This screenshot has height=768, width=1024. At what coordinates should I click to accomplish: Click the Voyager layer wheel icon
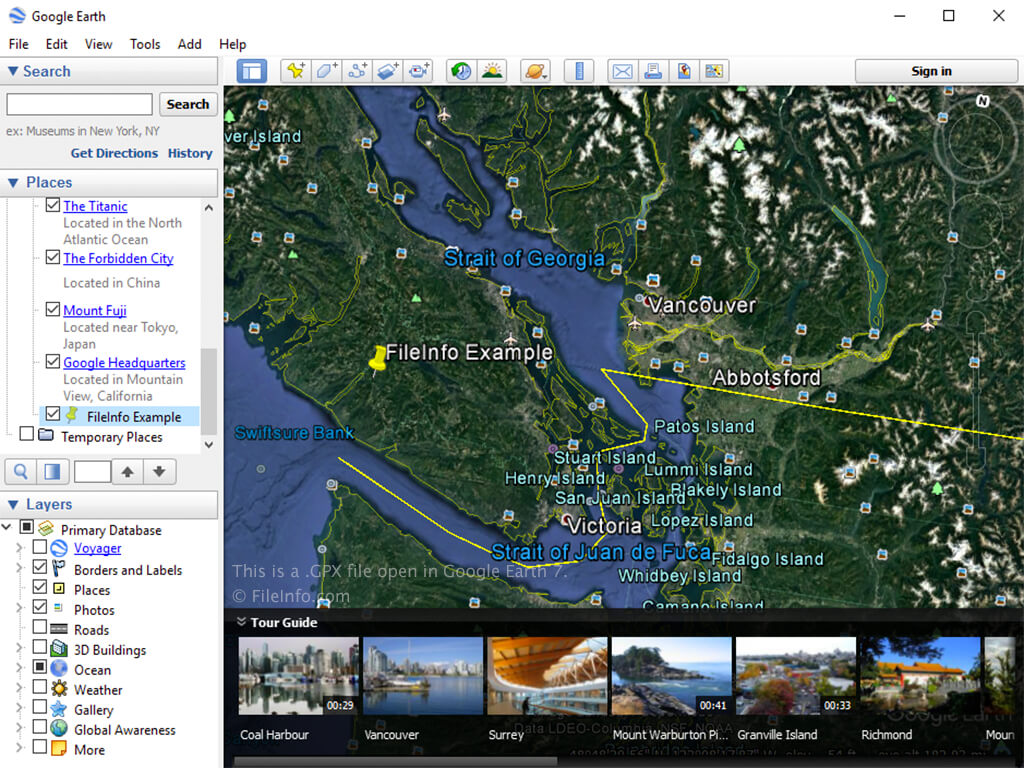[59, 548]
